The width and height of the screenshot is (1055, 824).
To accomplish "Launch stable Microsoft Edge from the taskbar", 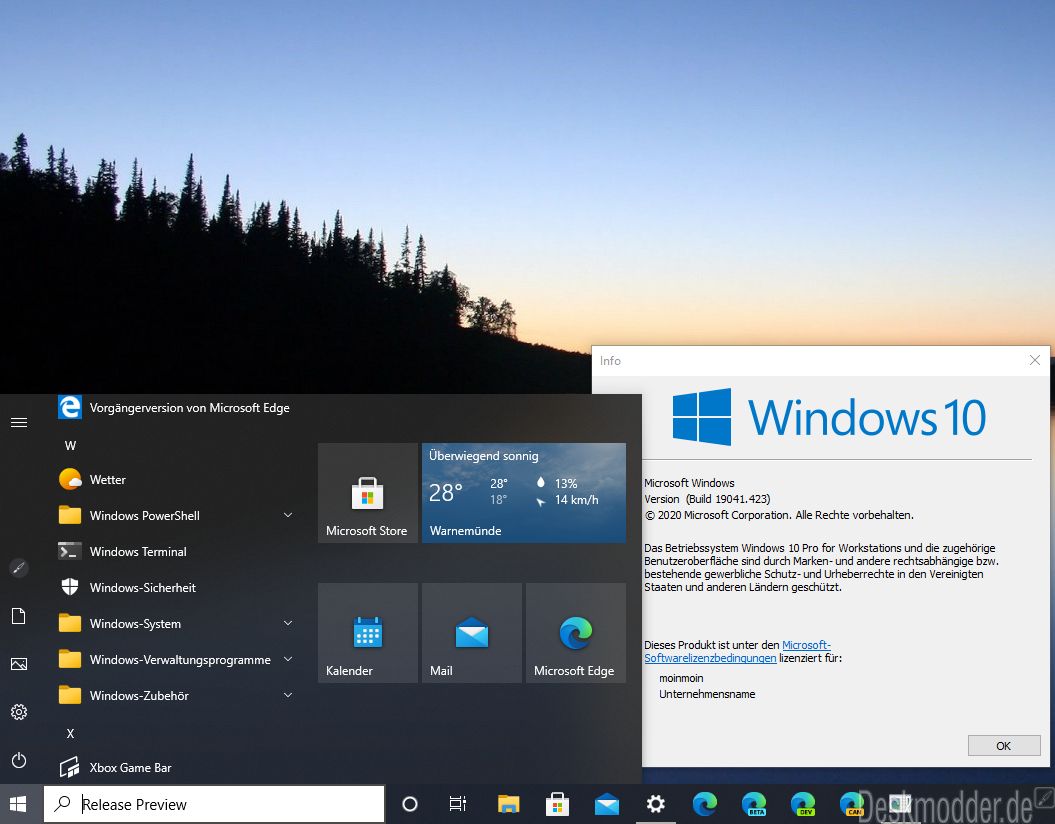I will click(x=704, y=804).
